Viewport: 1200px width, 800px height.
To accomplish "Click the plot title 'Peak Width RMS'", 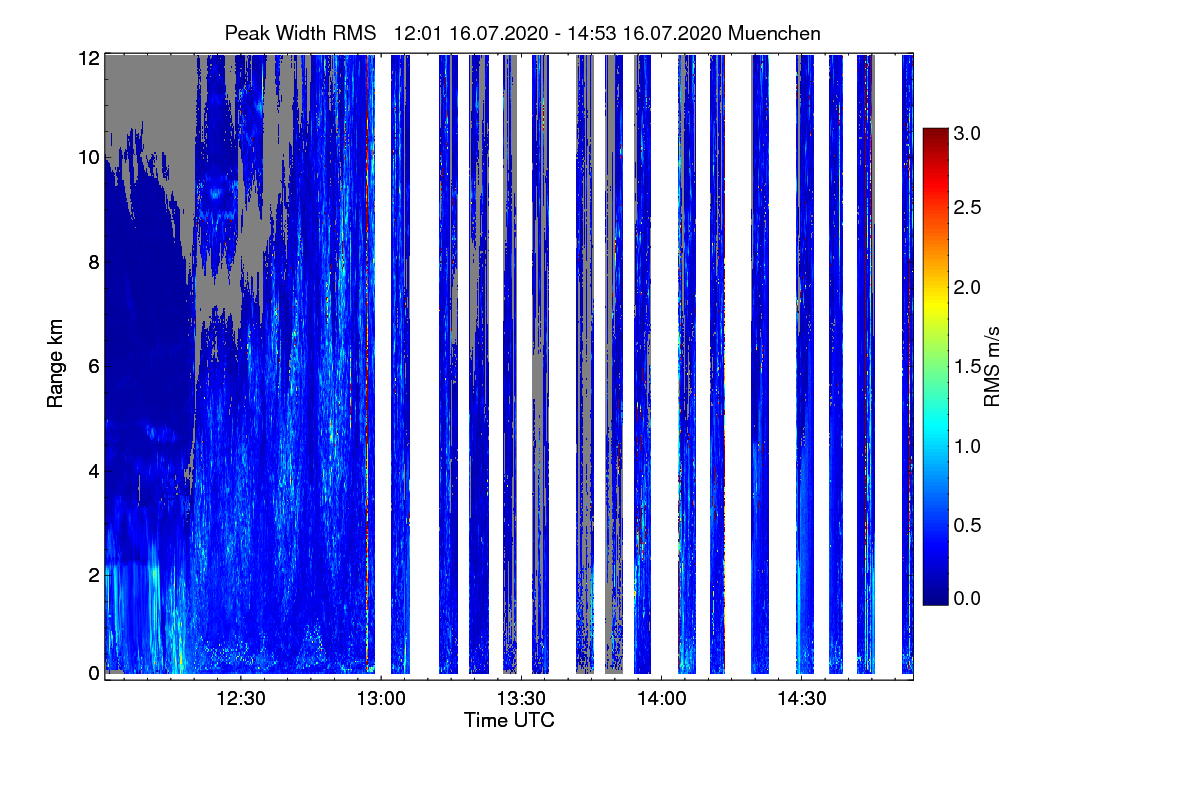I will click(x=300, y=33).
